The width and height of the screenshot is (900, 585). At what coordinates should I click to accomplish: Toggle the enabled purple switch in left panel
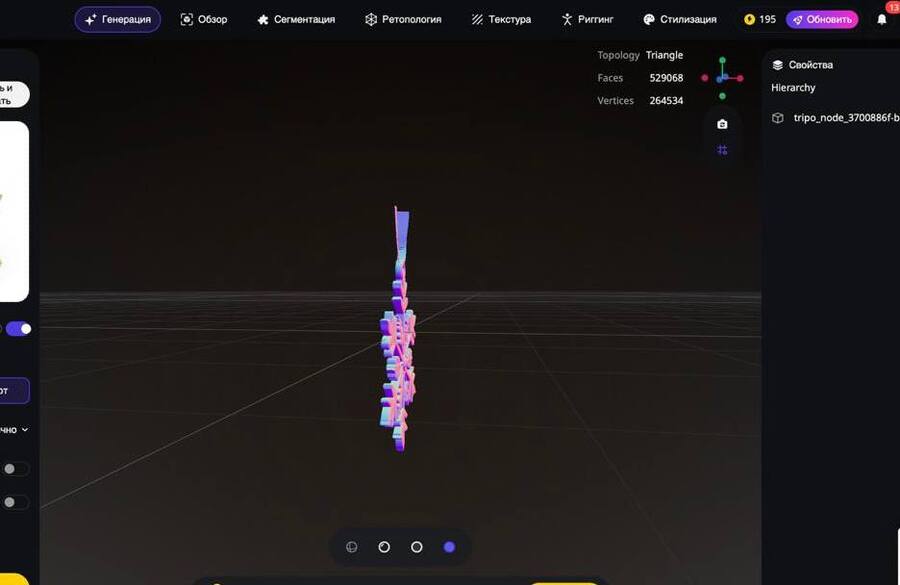pyautogui.click(x=18, y=329)
